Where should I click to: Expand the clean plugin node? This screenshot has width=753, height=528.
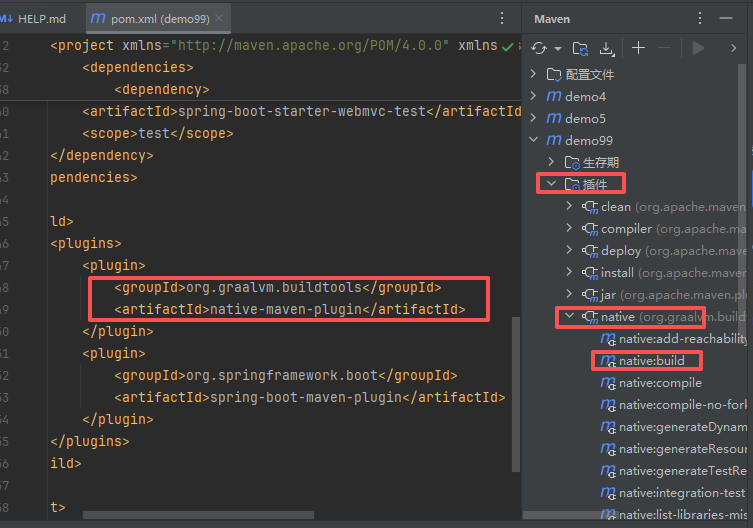pyautogui.click(x=569, y=206)
